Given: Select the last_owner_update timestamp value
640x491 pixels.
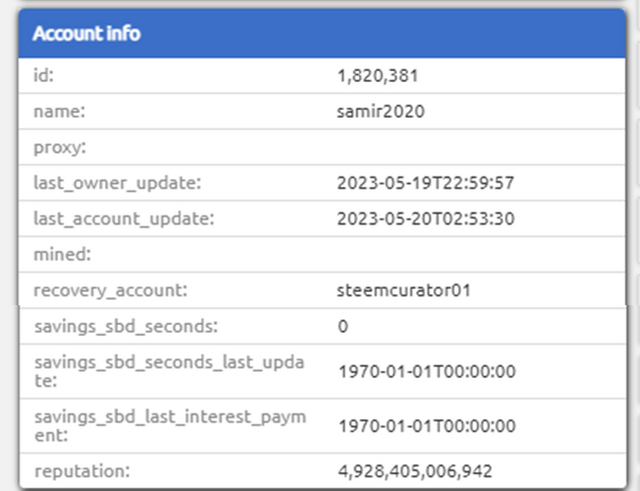Looking at the screenshot, I should (x=425, y=183).
